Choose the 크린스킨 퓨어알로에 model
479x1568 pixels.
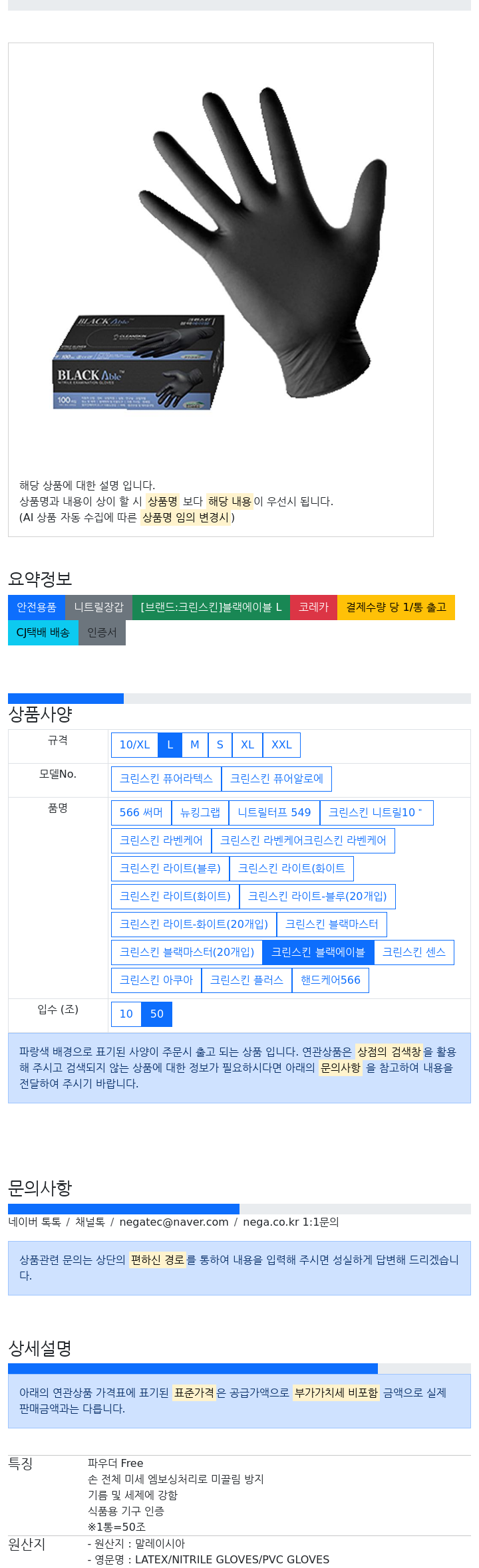(276, 779)
